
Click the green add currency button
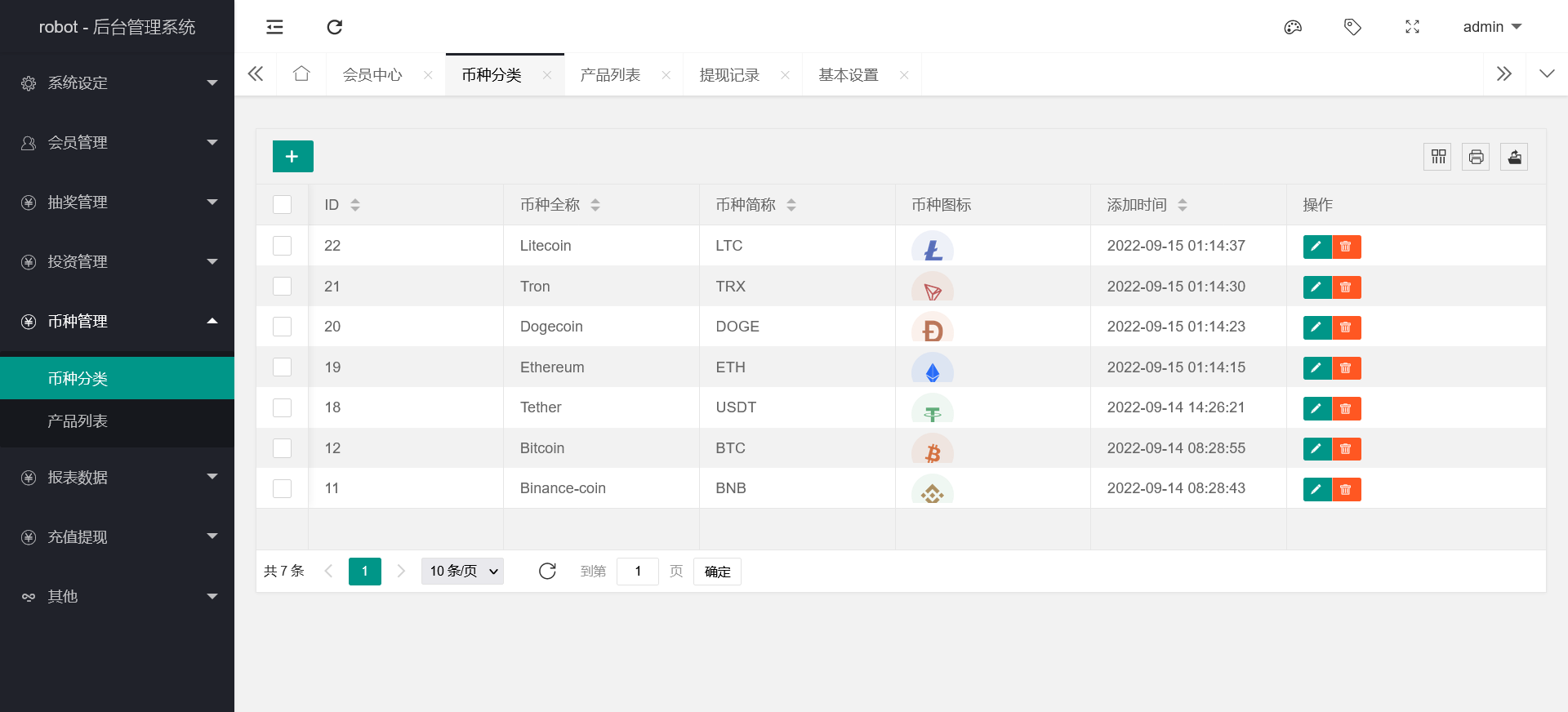click(292, 156)
